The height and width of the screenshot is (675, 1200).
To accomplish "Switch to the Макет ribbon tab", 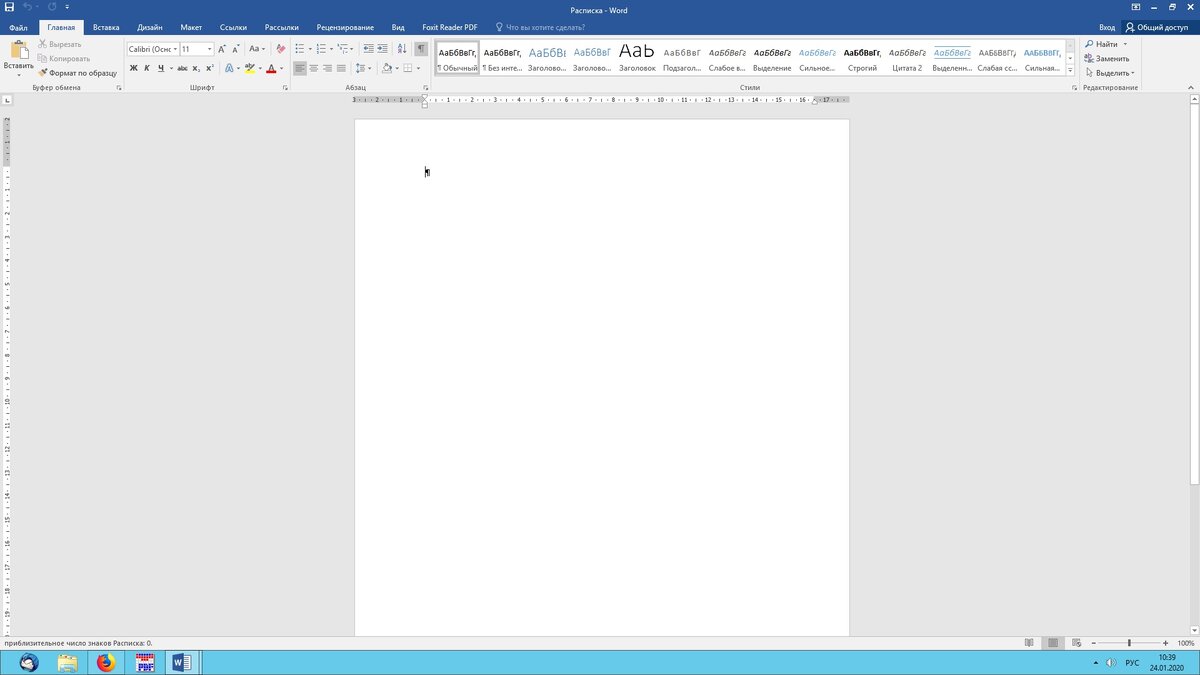I will point(191,27).
